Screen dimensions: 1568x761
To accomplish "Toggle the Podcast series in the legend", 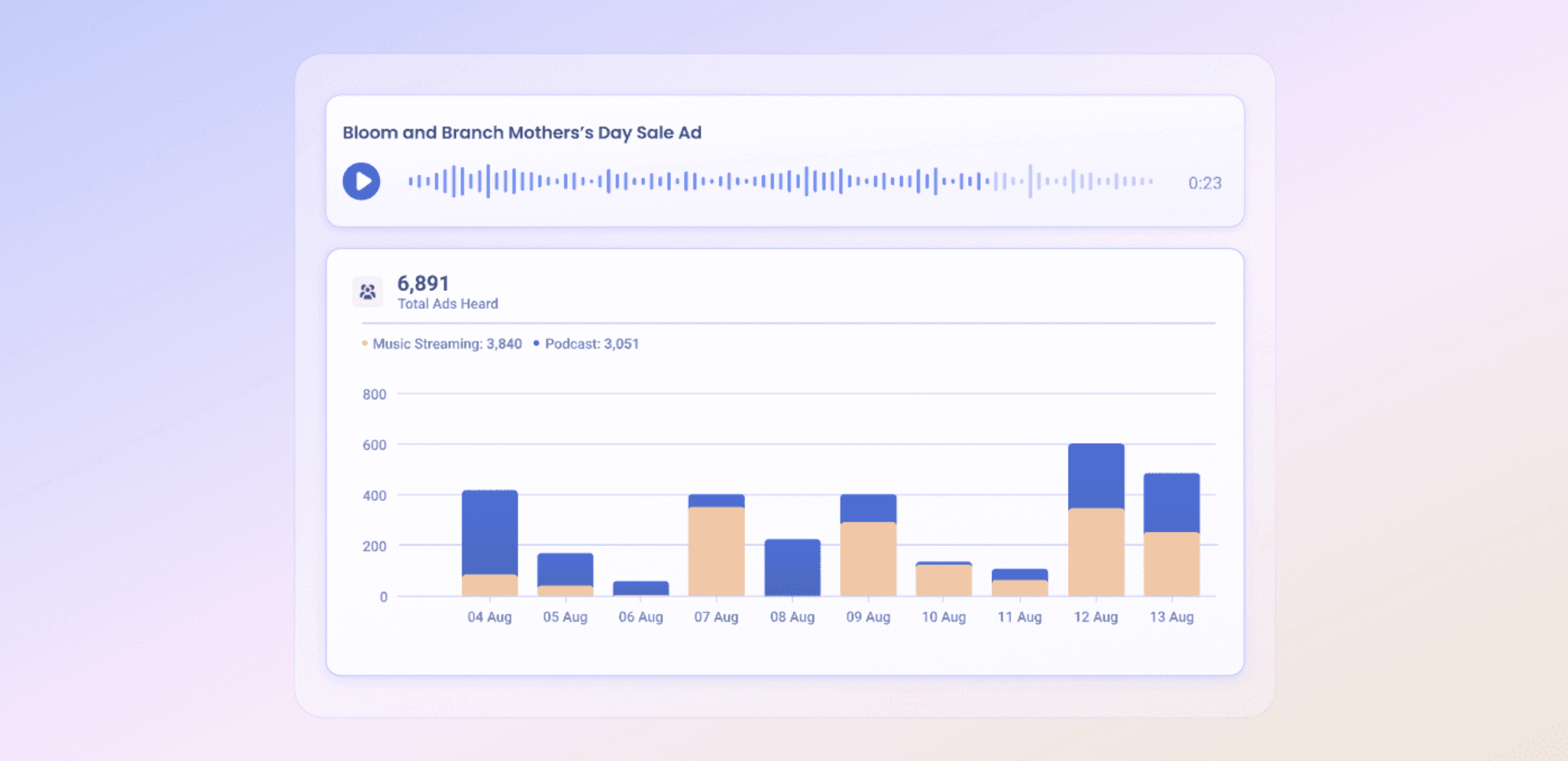I will [x=591, y=343].
